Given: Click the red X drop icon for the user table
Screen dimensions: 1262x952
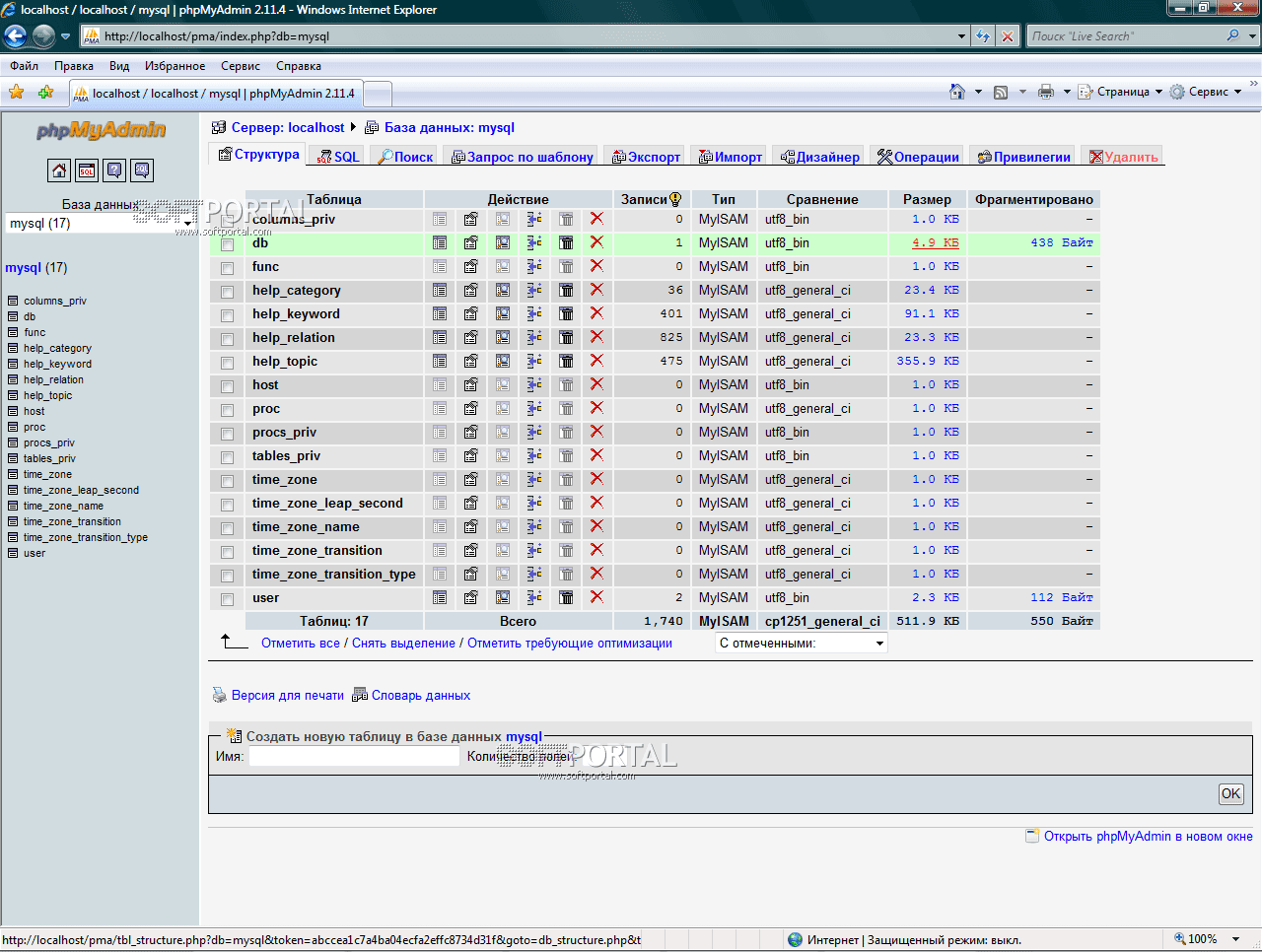Looking at the screenshot, I should tap(596, 597).
